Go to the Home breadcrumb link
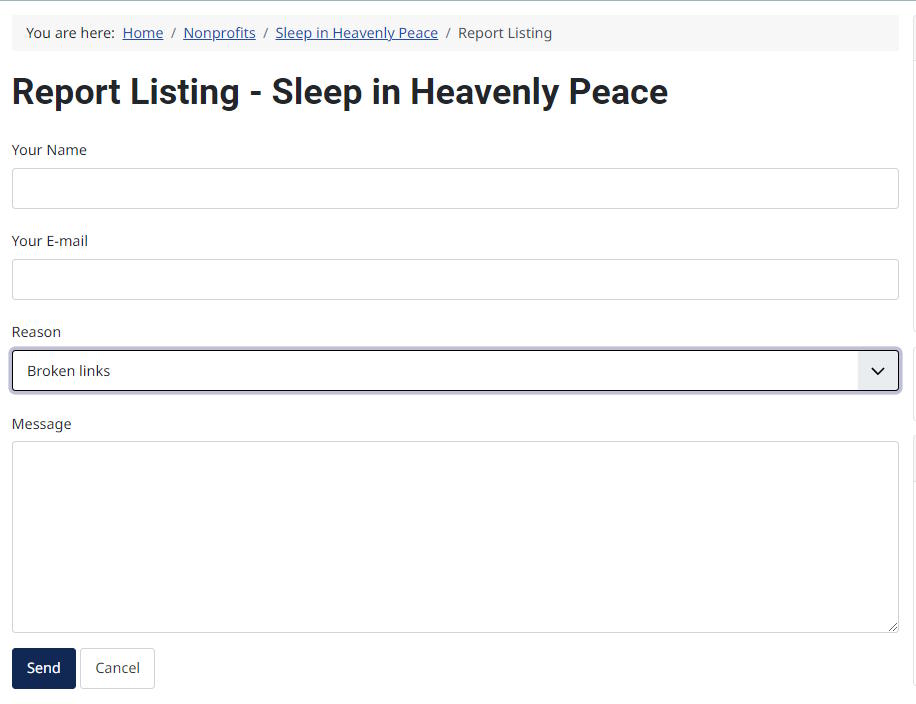916x704 pixels. pyautogui.click(x=143, y=33)
